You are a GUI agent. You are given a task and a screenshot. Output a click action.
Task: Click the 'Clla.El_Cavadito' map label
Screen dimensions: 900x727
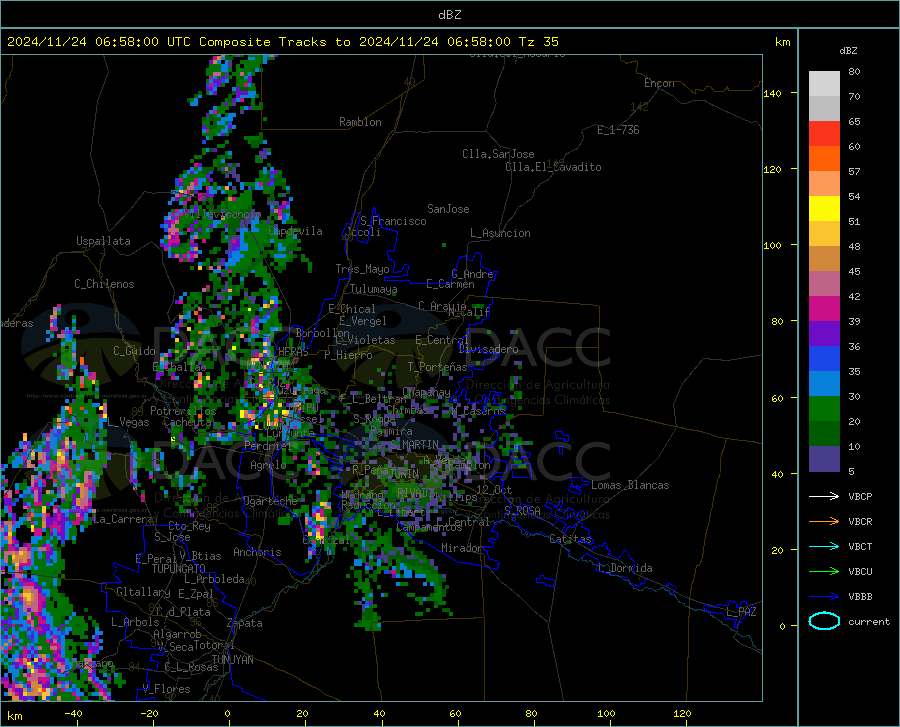pyautogui.click(x=553, y=167)
